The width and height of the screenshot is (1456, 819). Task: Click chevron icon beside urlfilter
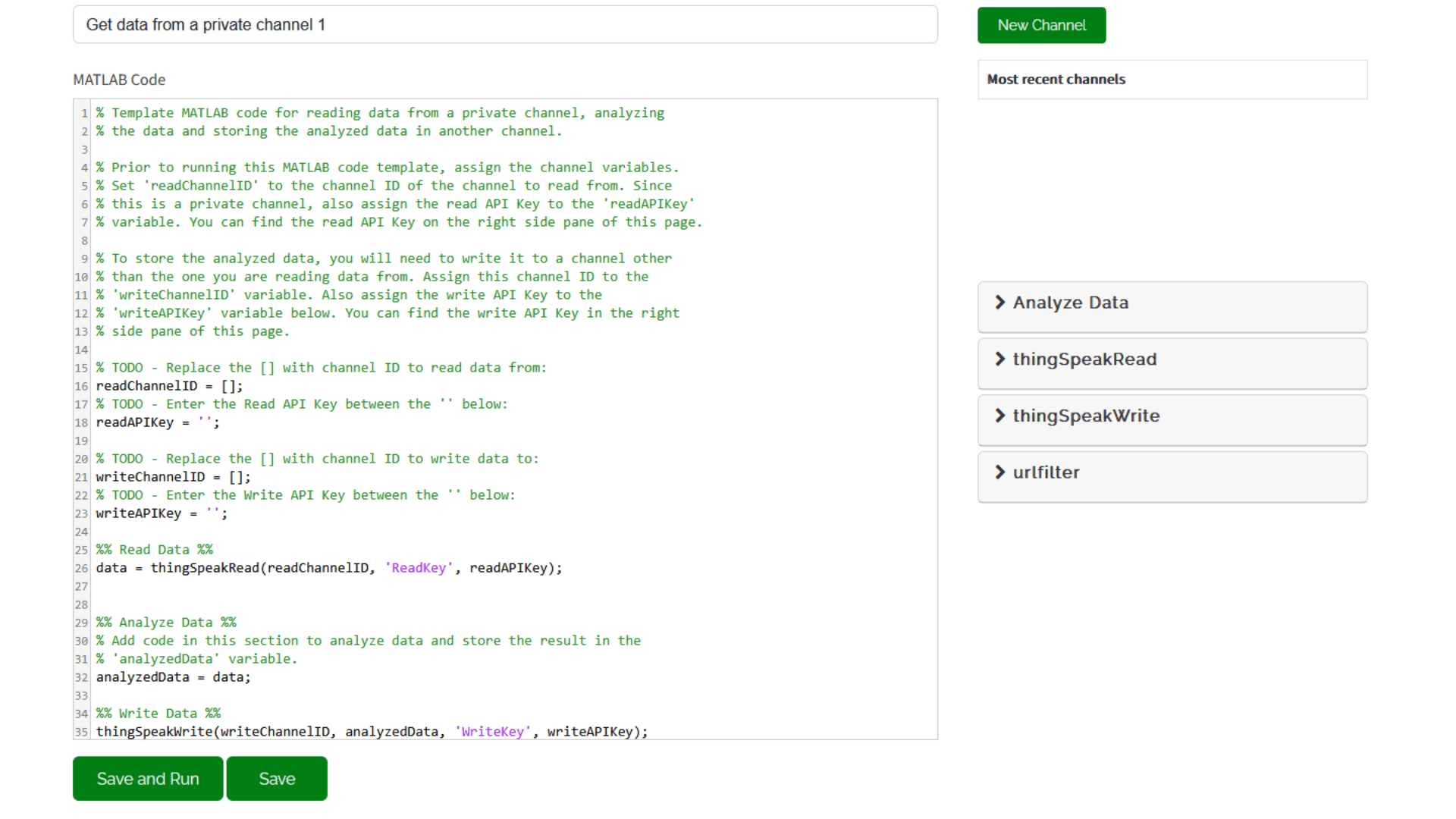click(x=1000, y=472)
